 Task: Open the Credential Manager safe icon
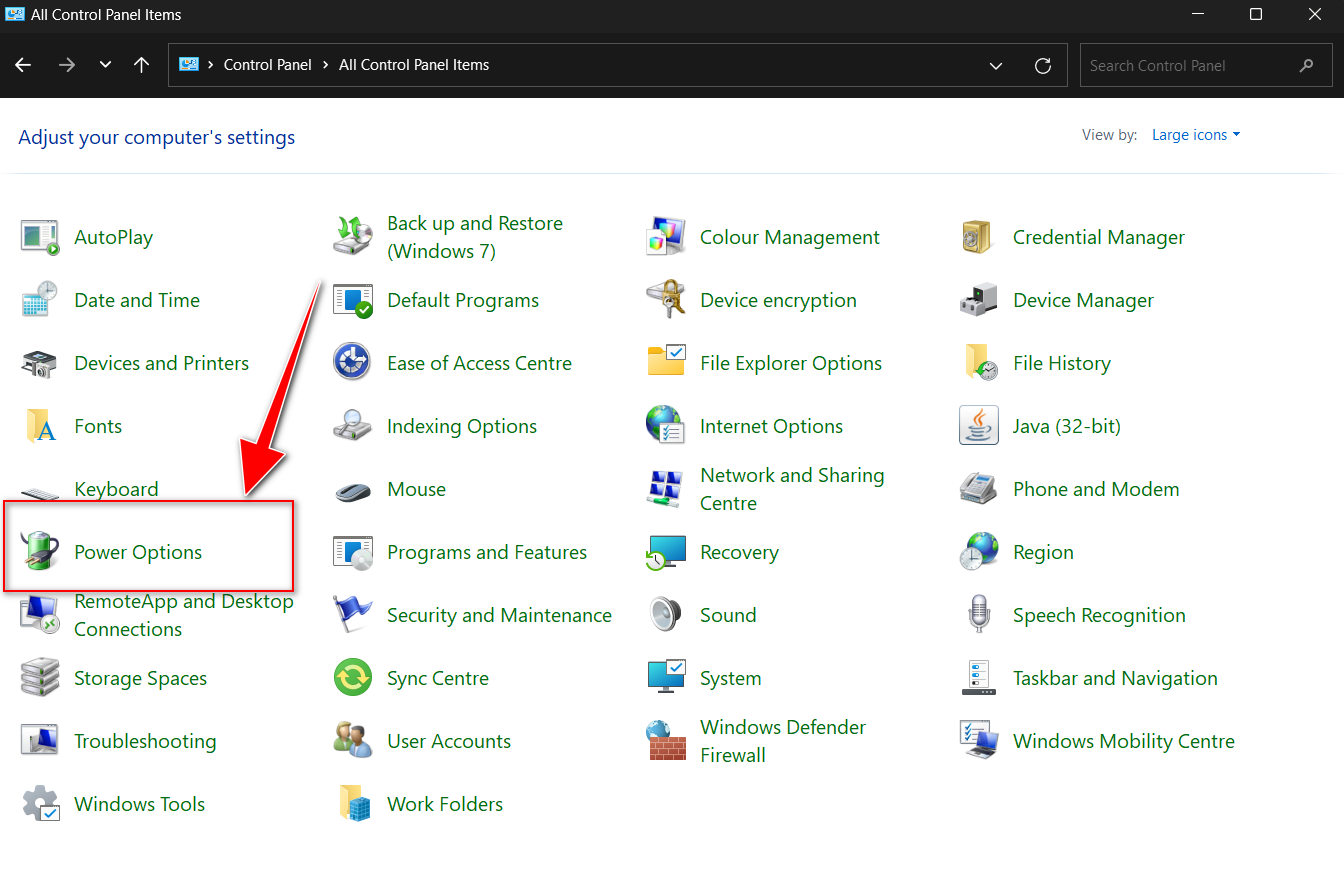979,238
